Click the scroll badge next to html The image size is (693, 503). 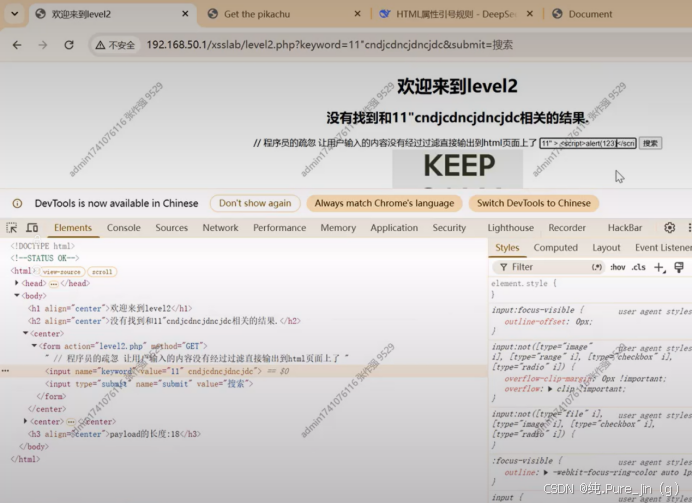click(x=102, y=272)
